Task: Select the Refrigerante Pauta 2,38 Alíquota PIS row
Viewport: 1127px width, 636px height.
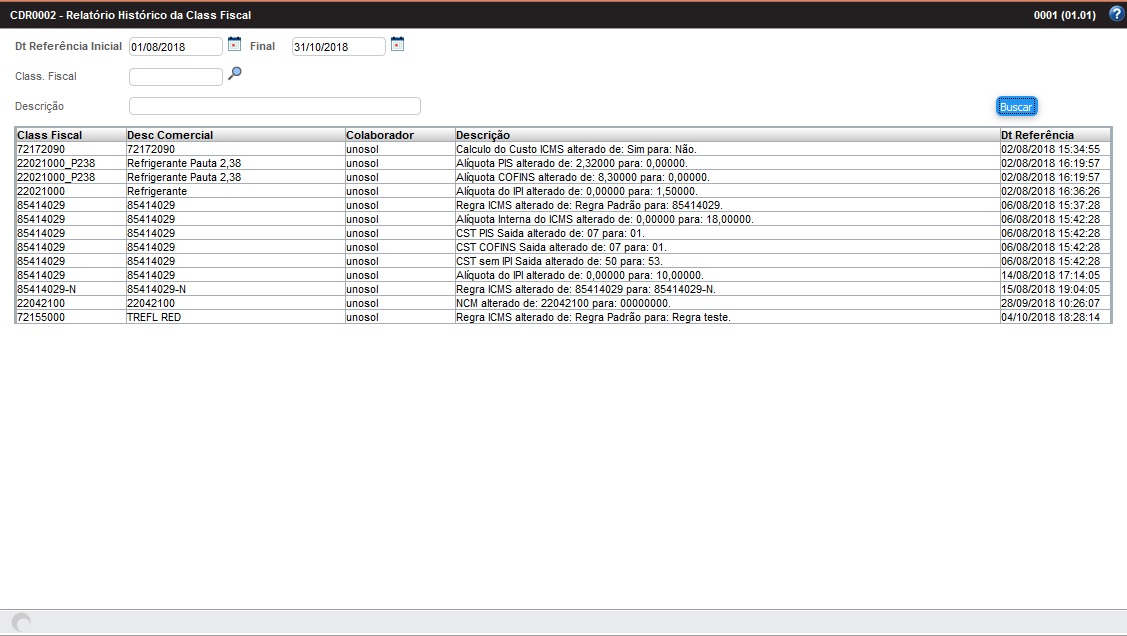Action: point(300,162)
